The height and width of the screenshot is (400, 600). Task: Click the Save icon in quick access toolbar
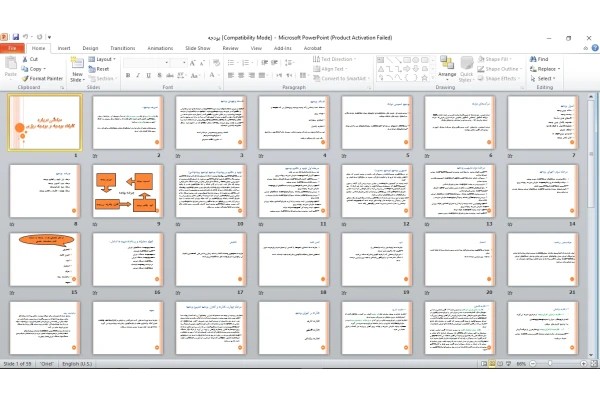[x=16, y=37]
